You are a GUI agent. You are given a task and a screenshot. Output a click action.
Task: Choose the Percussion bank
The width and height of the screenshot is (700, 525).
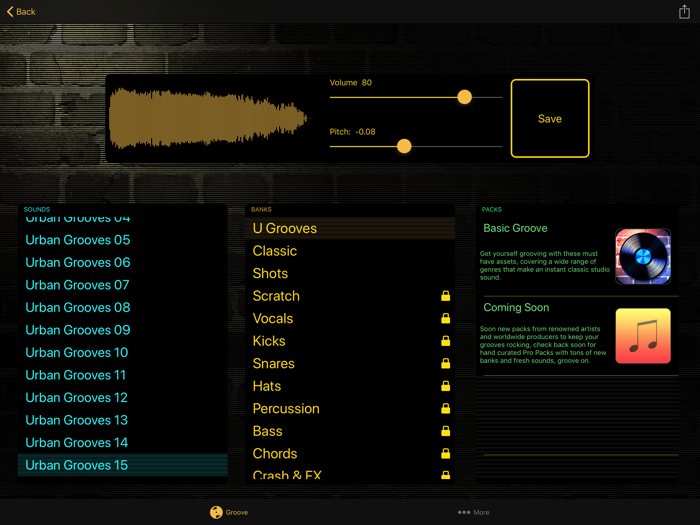pyautogui.click(x=350, y=408)
